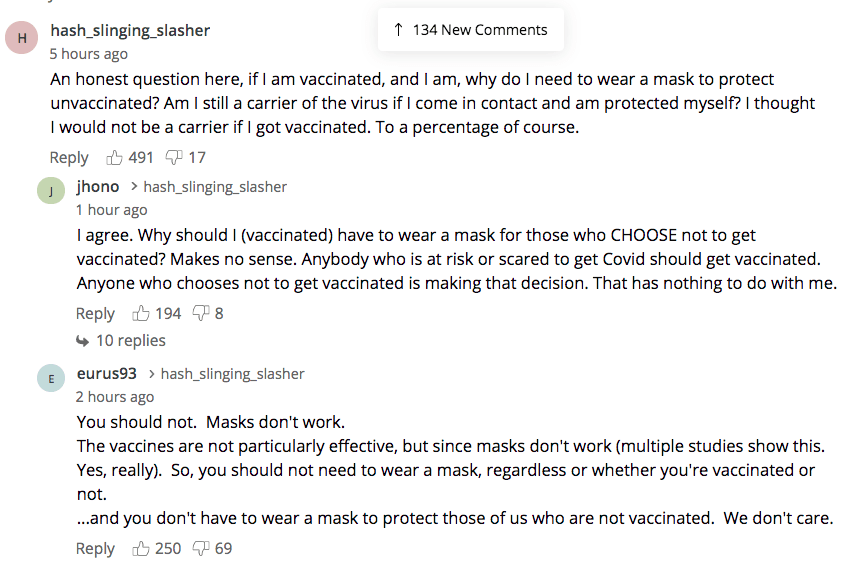Screen dimensions: 850x565
Task: Upvote hash_slinging_slasher's comment
Action: (x=115, y=157)
